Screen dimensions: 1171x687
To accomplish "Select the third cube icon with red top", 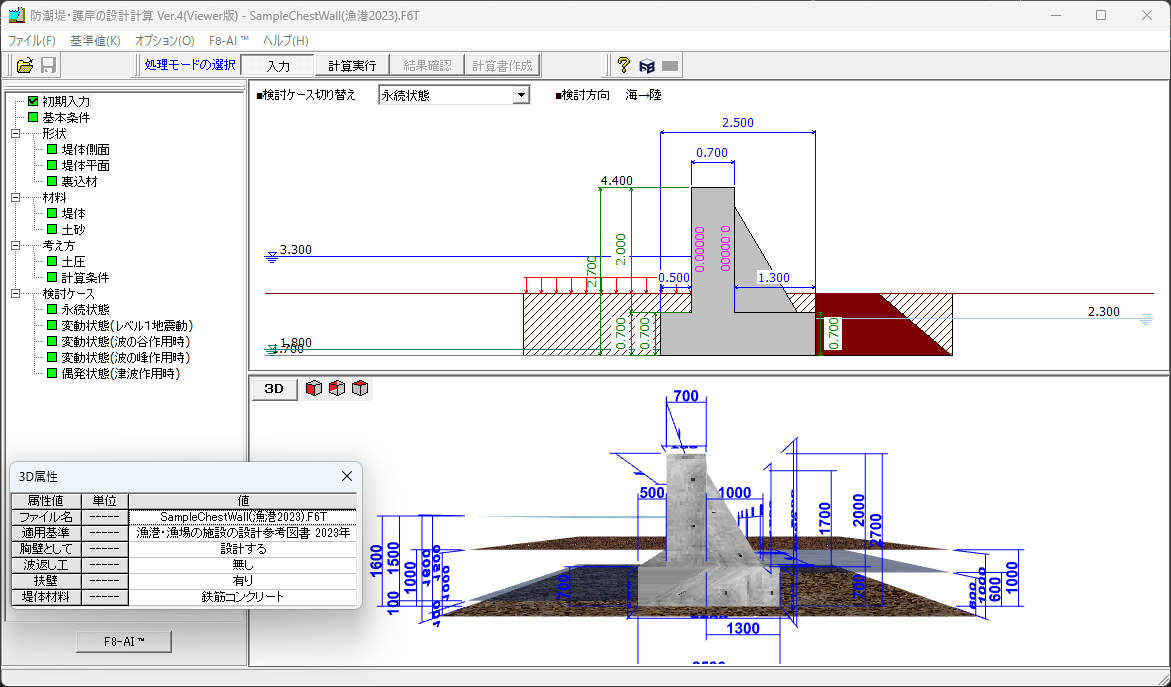I will (x=360, y=388).
